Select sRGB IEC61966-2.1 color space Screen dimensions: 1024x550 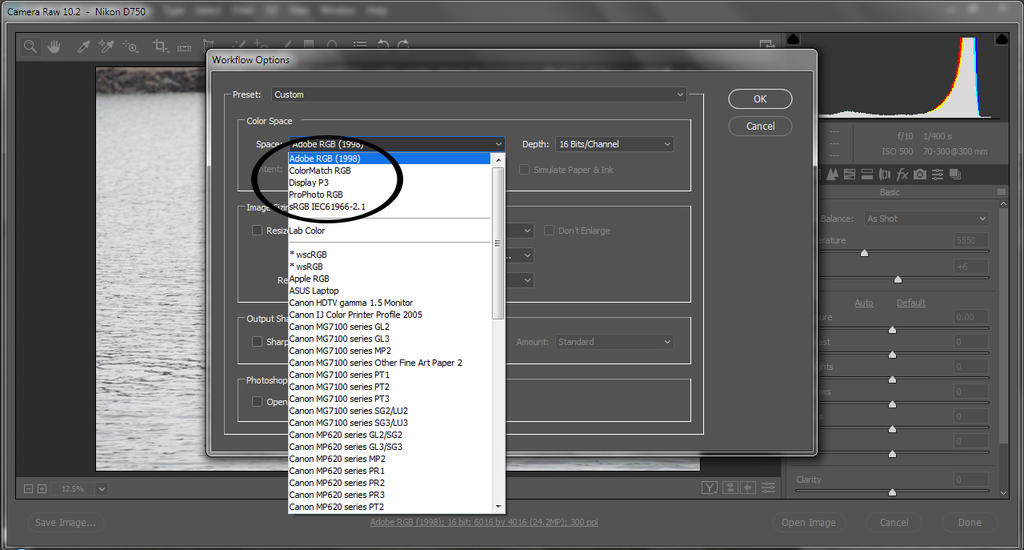(327, 207)
